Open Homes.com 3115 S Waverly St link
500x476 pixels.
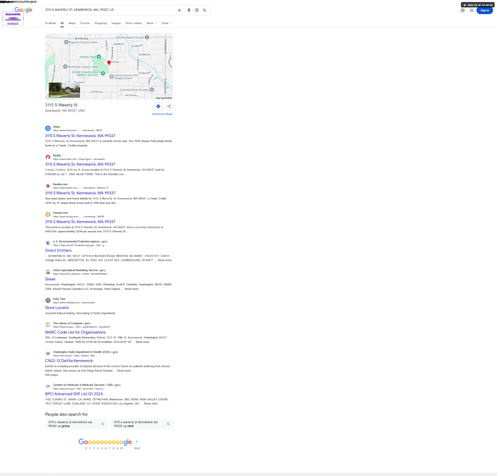pyautogui.click(x=80, y=222)
